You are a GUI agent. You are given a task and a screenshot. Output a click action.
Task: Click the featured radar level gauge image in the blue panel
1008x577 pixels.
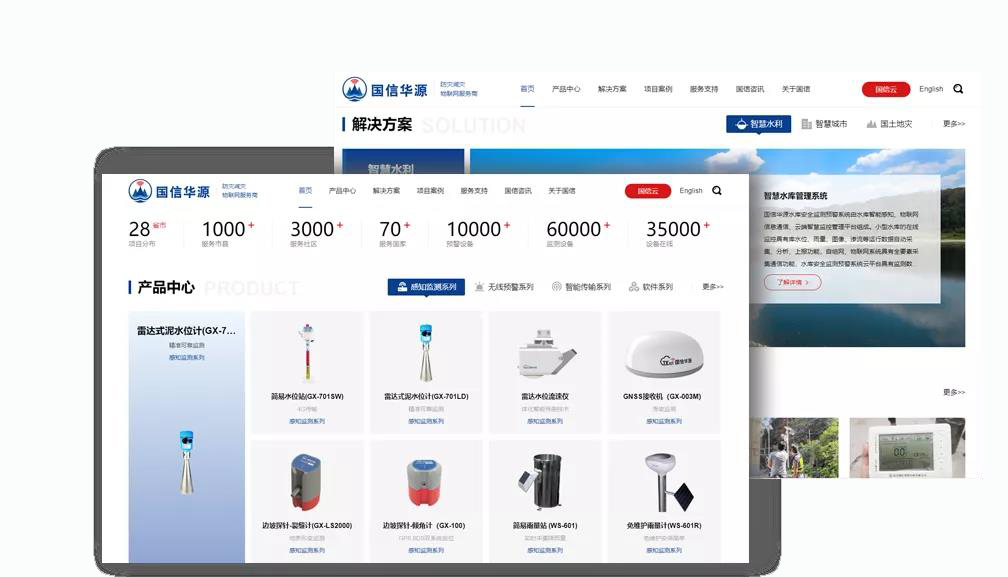point(186,463)
